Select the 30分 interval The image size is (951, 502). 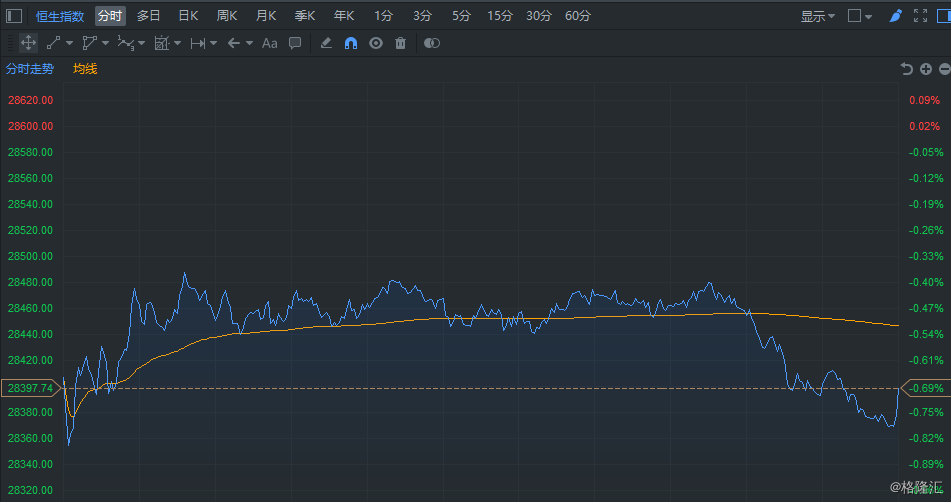pos(539,16)
